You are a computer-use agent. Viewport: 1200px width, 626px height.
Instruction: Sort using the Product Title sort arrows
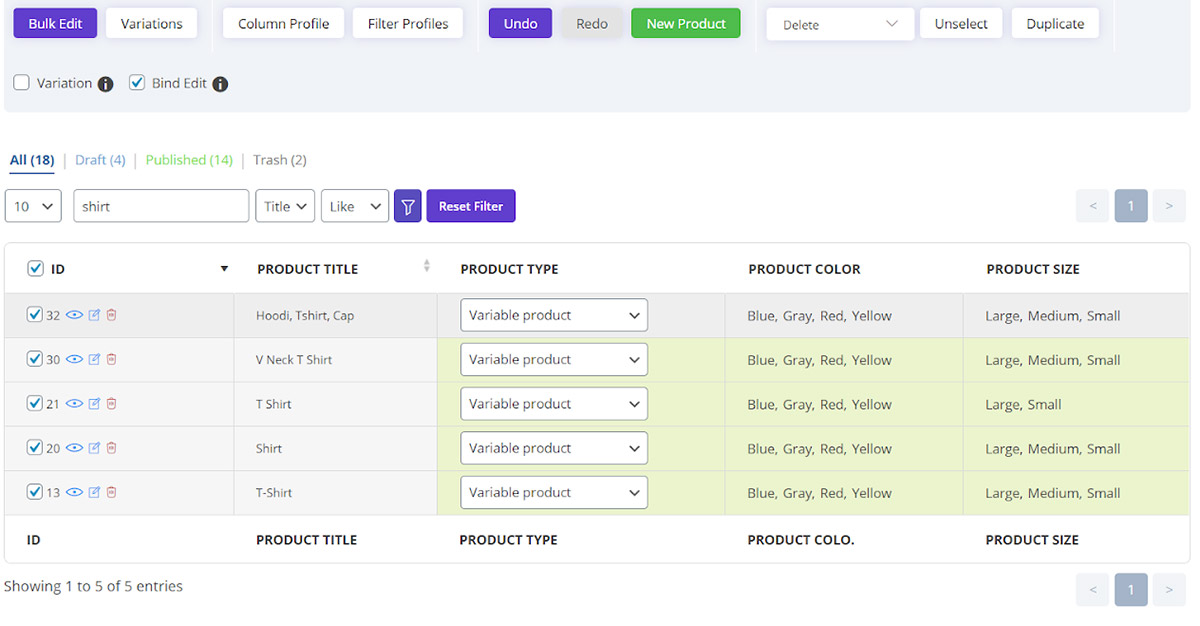[x=427, y=265]
